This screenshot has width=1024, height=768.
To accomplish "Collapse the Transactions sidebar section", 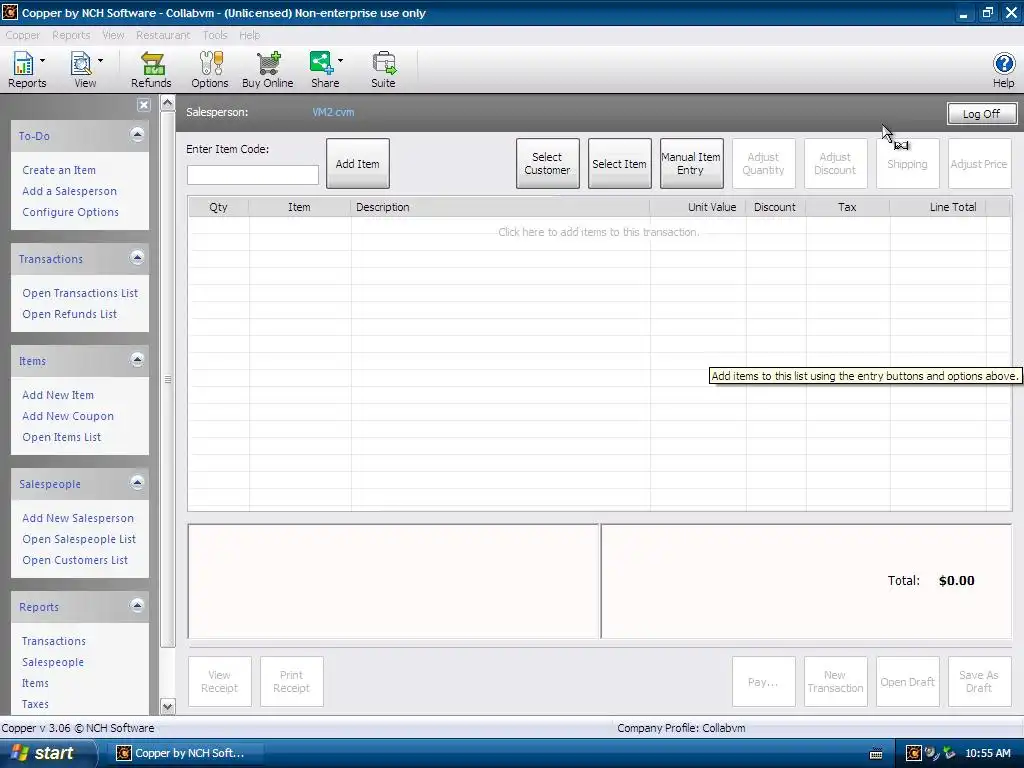I will (x=137, y=257).
